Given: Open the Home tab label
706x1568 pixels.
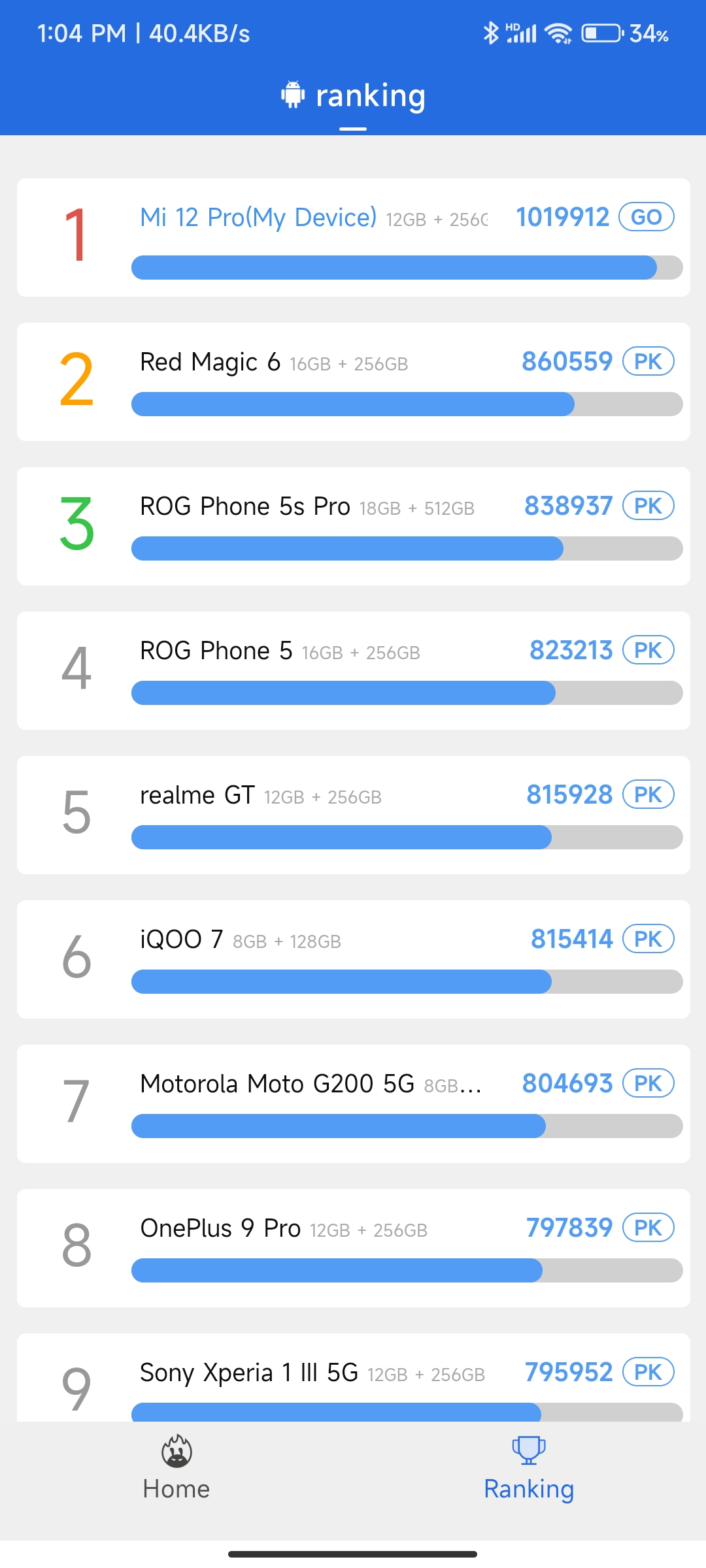Looking at the screenshot, I should [x=176, y=1489].
